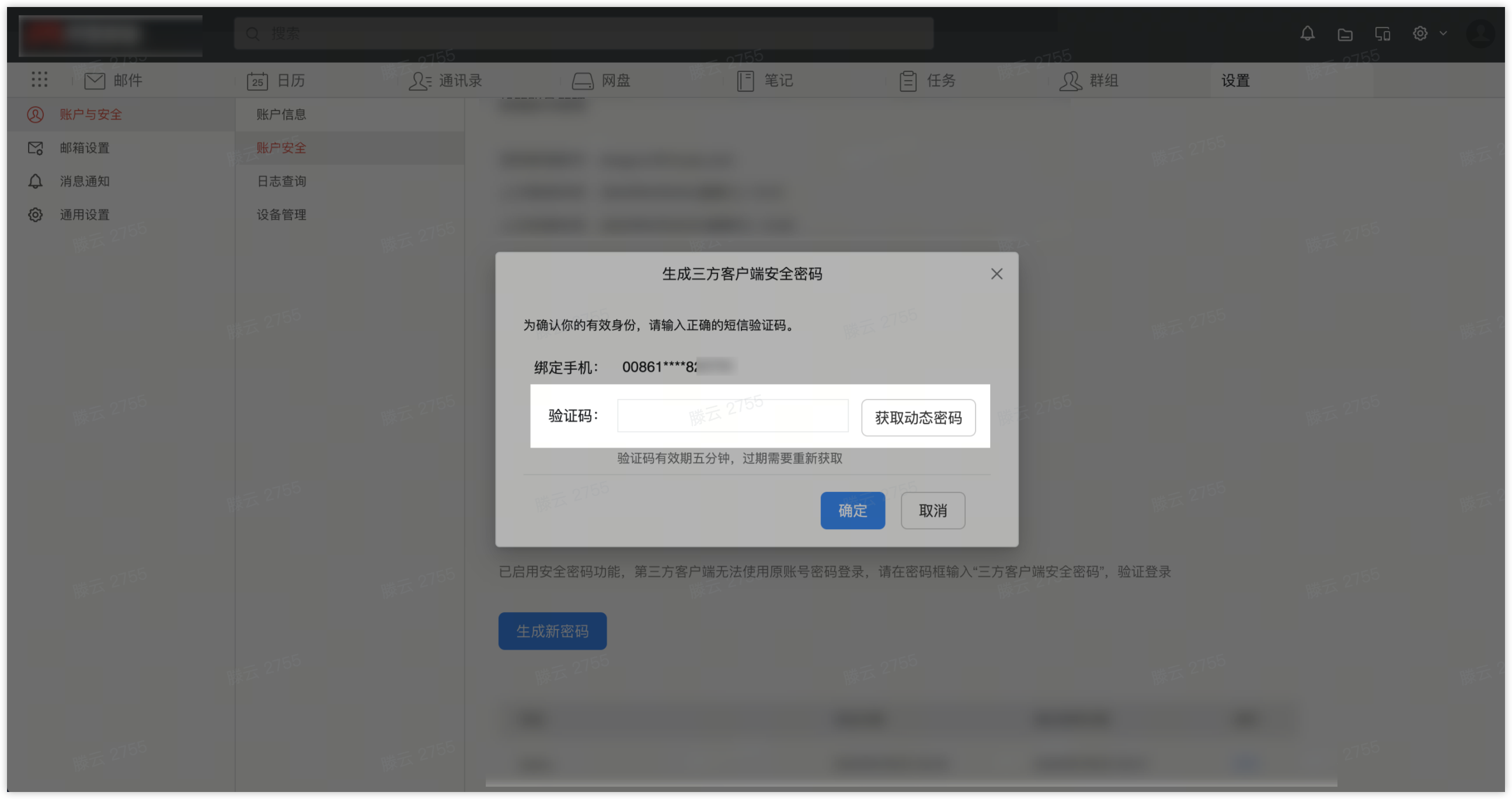Click the people icon beside 群组
Viewport: 1512px width, 799px height.
(1071, 81)
